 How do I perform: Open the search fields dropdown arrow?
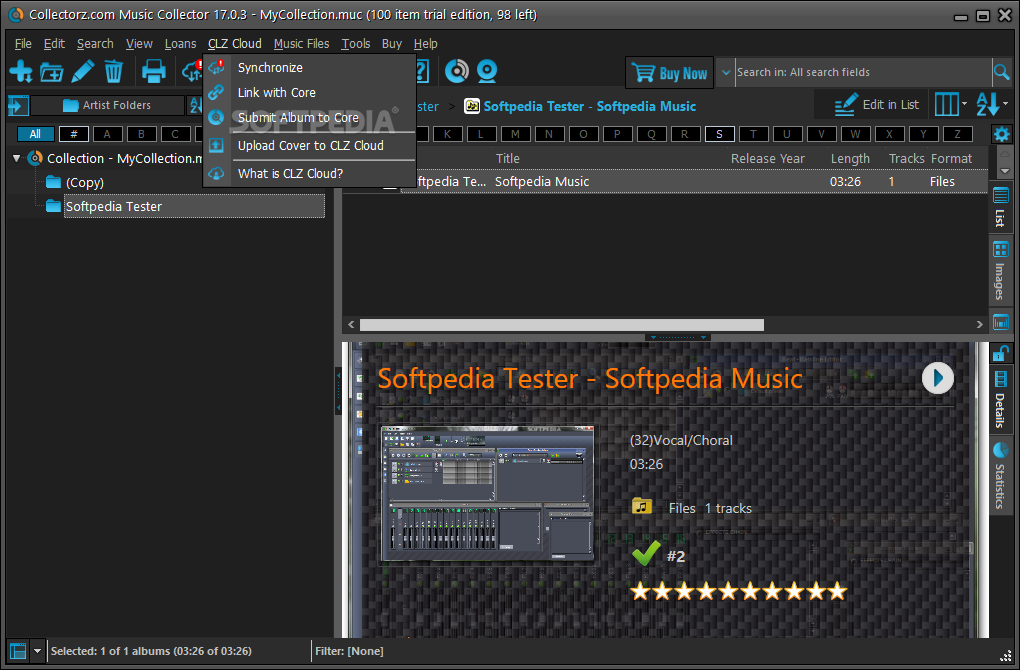pos(726,72)
